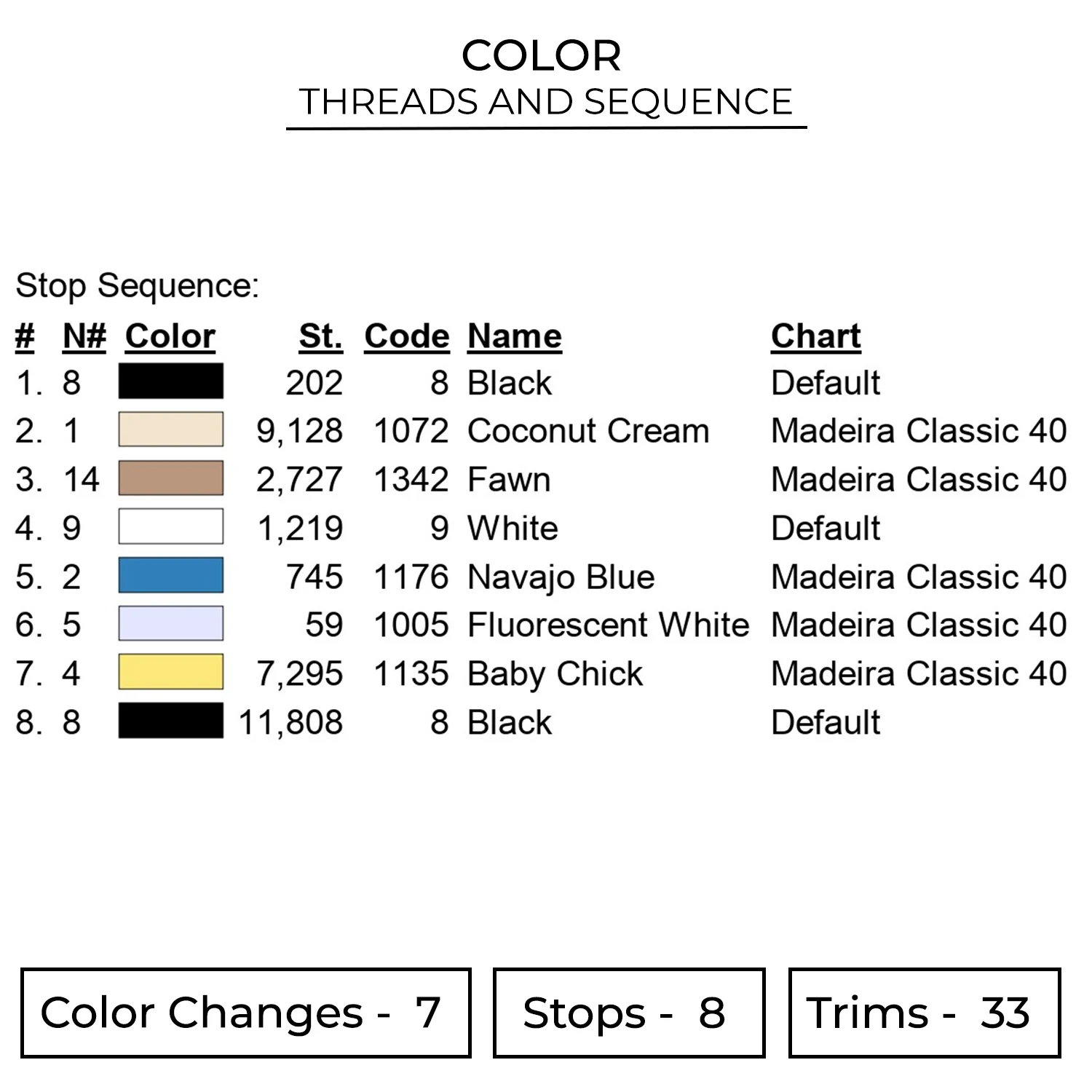This screenshot has width=1092, height=1092.
Task: Click the Navajo Blue color swatch
Action: tap(171, 576)
